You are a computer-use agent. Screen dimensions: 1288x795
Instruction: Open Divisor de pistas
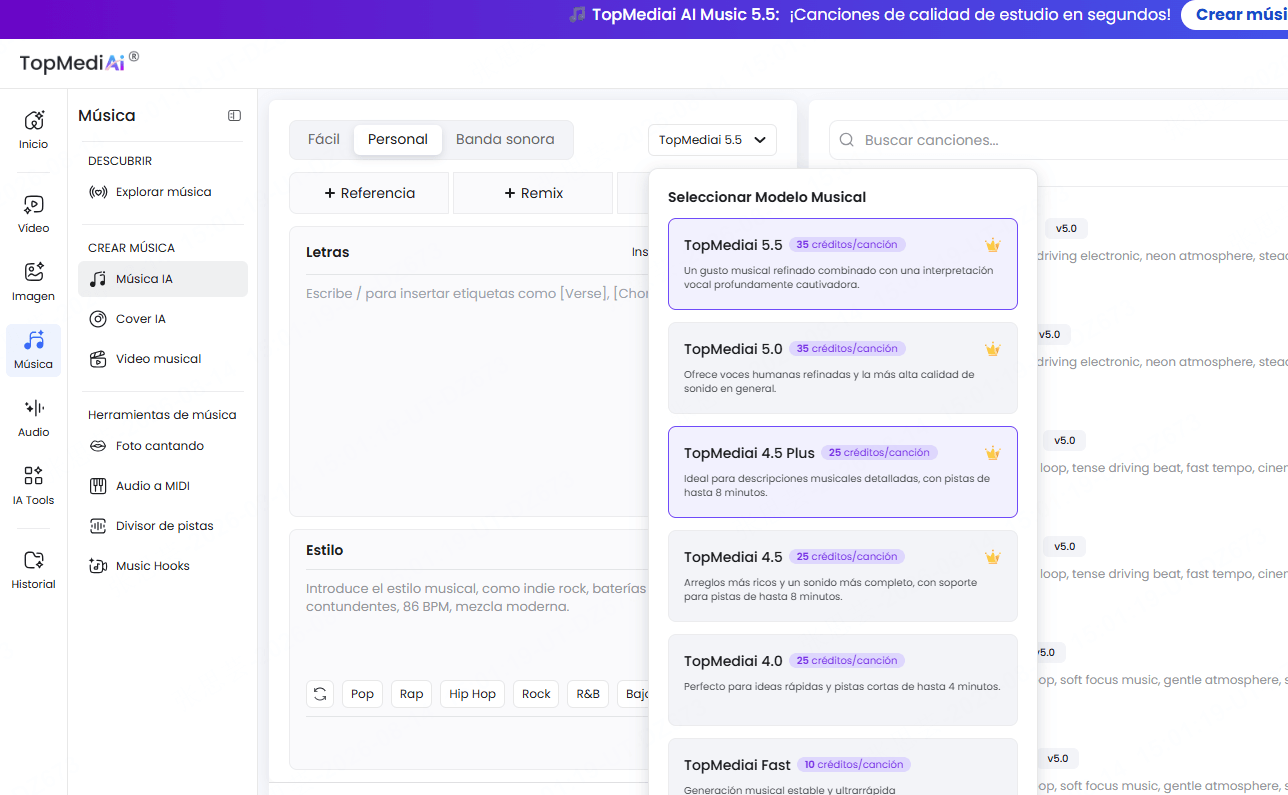coord(163,526)
